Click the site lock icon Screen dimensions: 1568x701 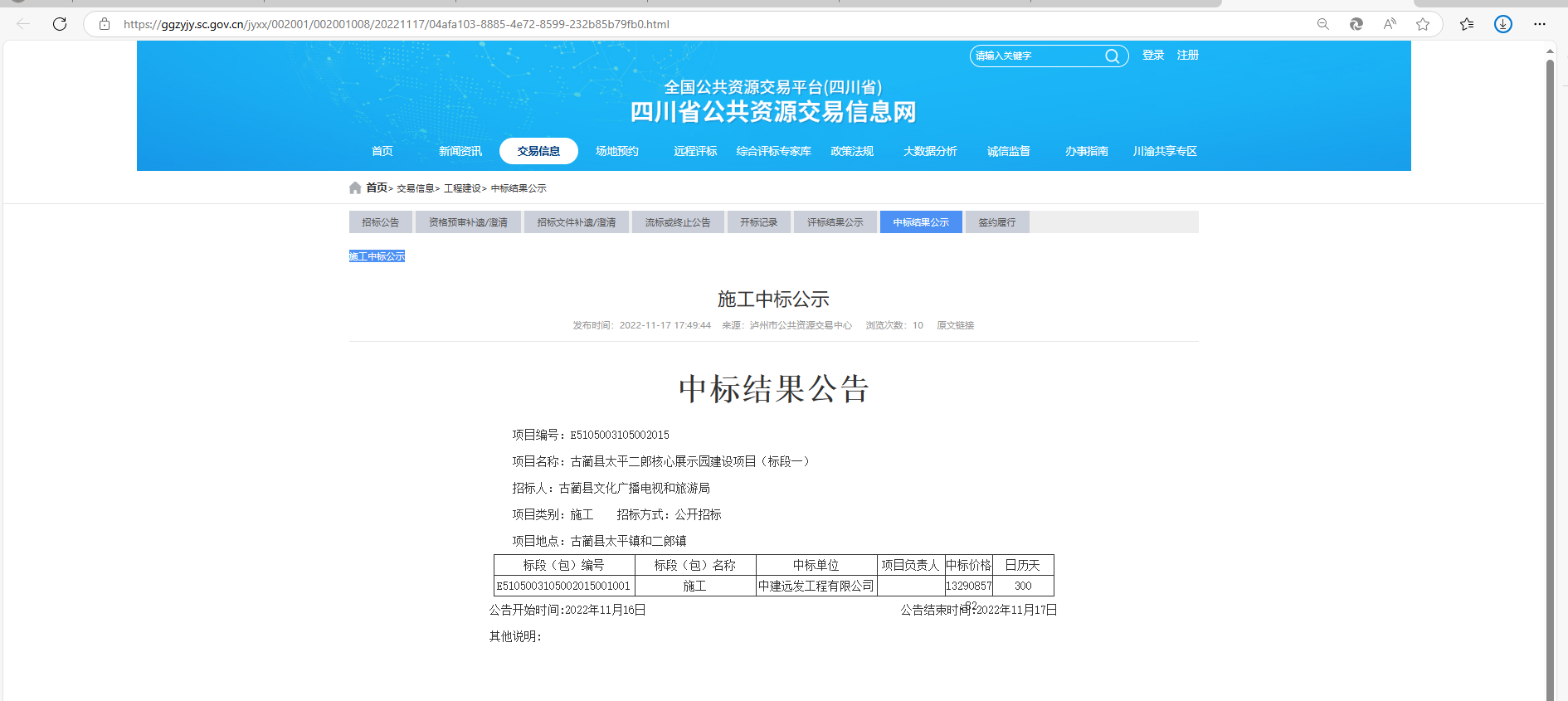pyautogui.click(x=105, y=24)
